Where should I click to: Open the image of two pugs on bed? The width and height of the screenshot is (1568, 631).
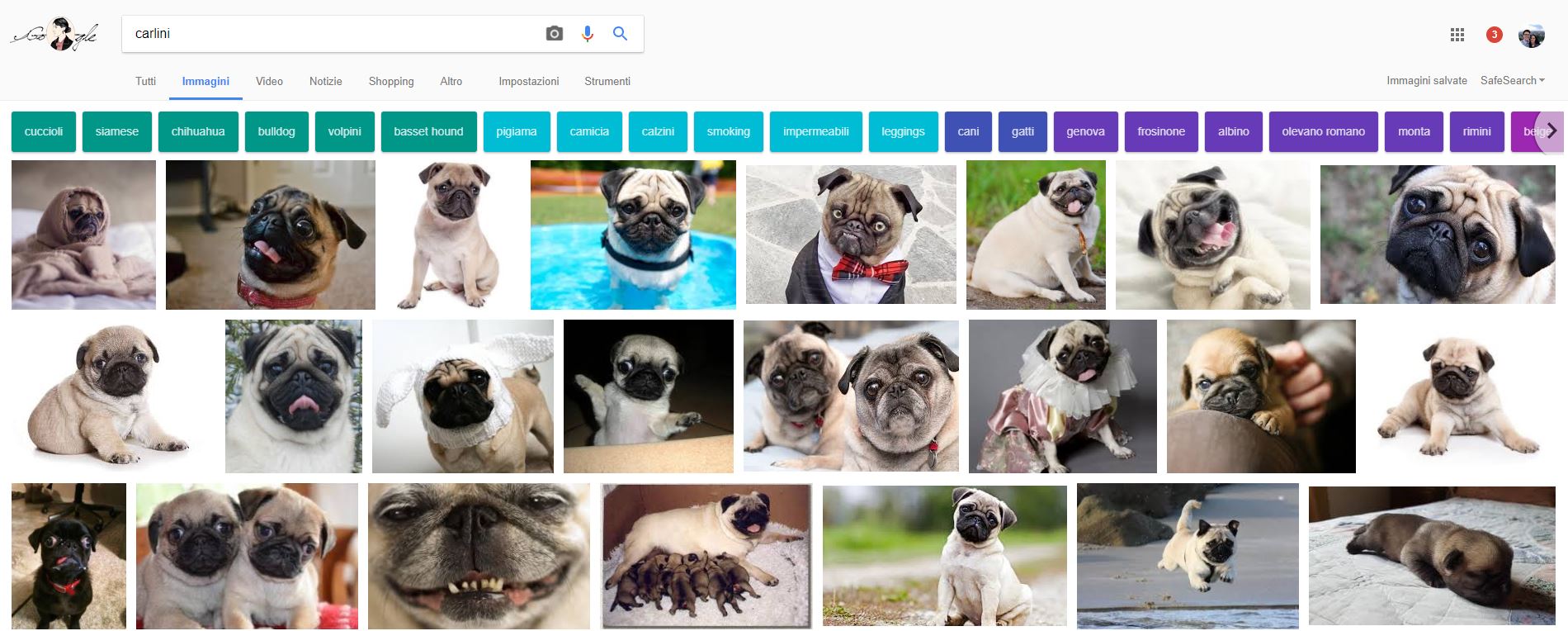(x=851, y=396)
